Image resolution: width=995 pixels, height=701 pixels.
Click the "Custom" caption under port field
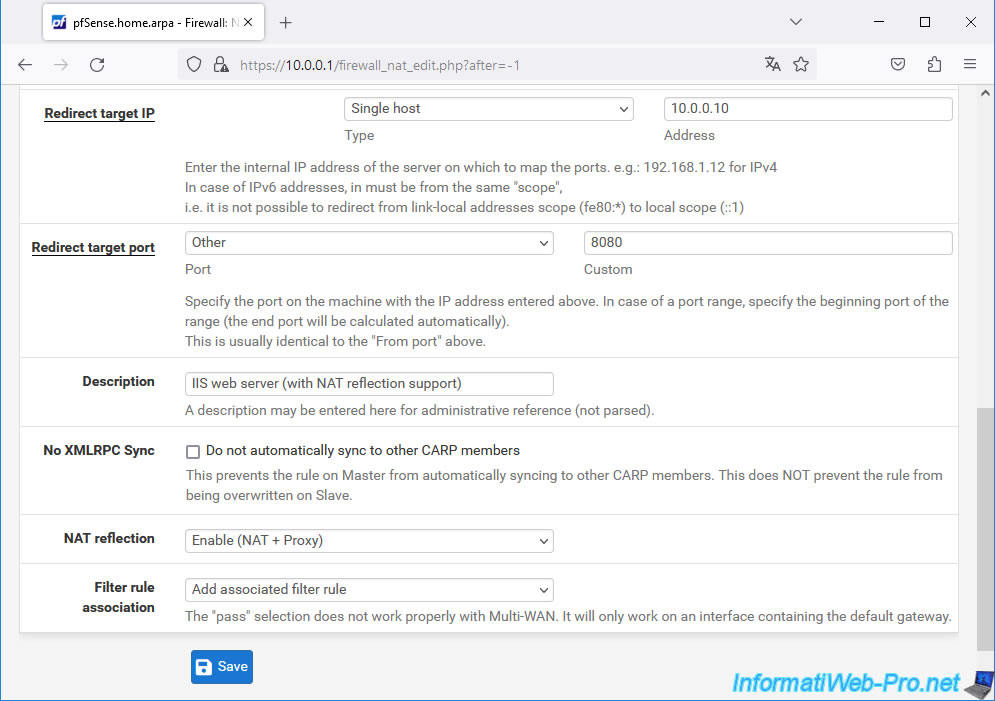(608, 269)
